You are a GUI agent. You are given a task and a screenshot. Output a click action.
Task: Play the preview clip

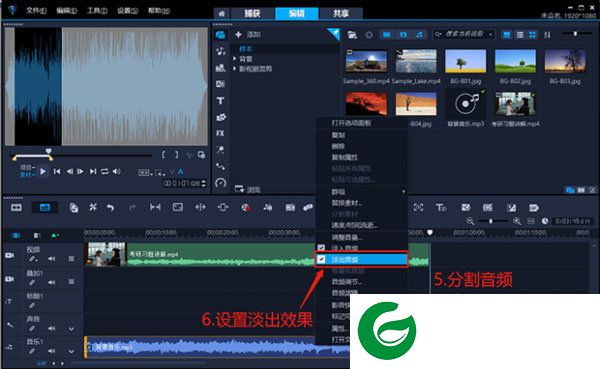point(43,171)
